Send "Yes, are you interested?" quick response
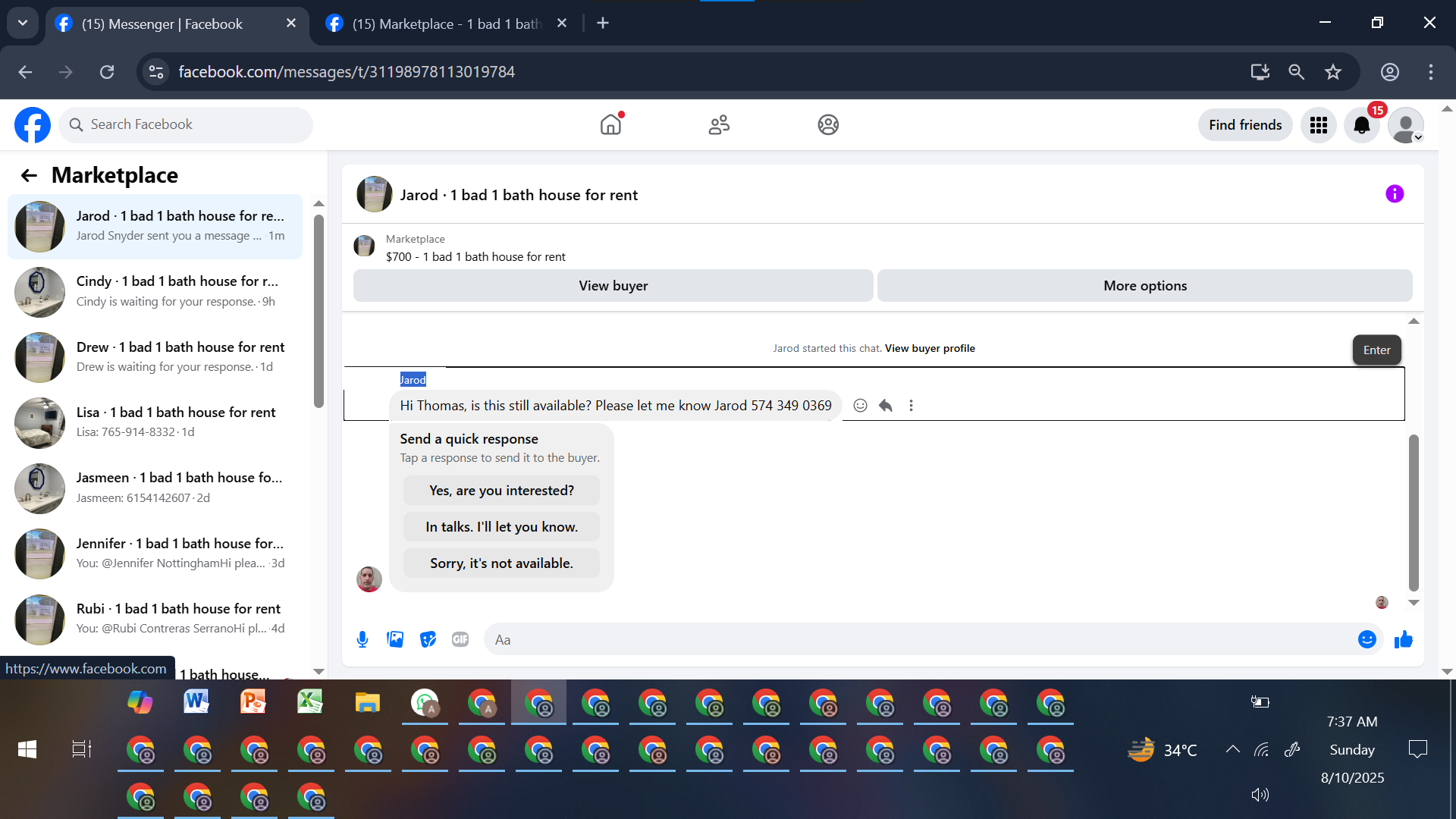The image size is (1456, 819). pyautogui.click(x=501, y=491)
